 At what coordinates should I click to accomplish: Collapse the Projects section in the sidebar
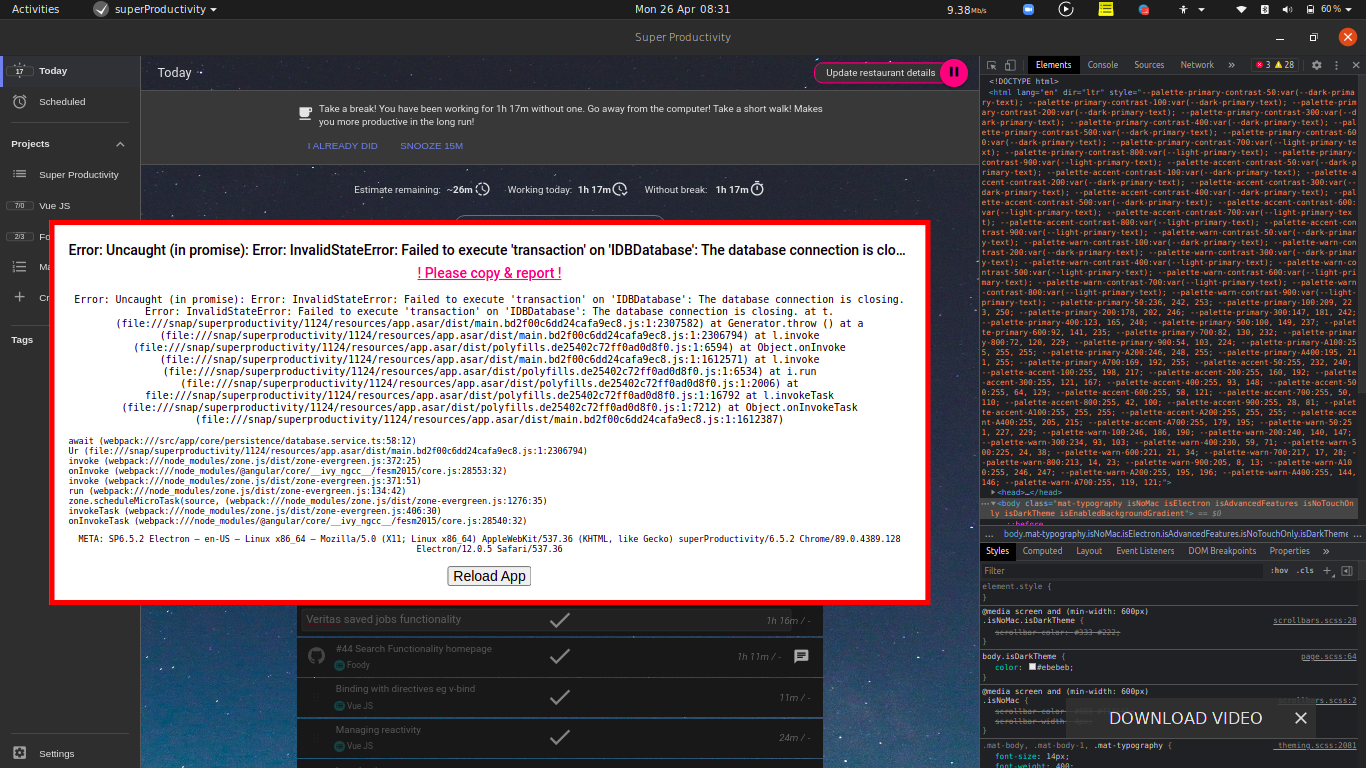click(120, 144)
